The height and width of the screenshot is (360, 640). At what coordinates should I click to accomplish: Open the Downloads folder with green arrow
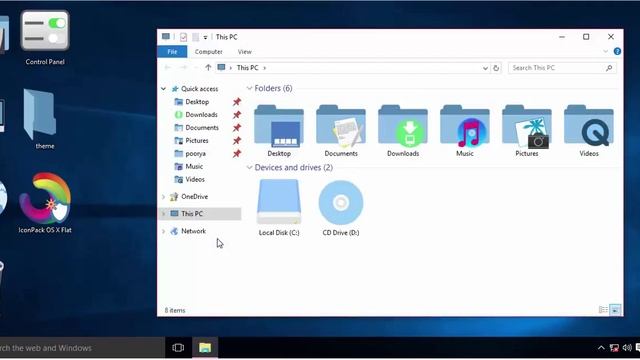pos(403,131)
